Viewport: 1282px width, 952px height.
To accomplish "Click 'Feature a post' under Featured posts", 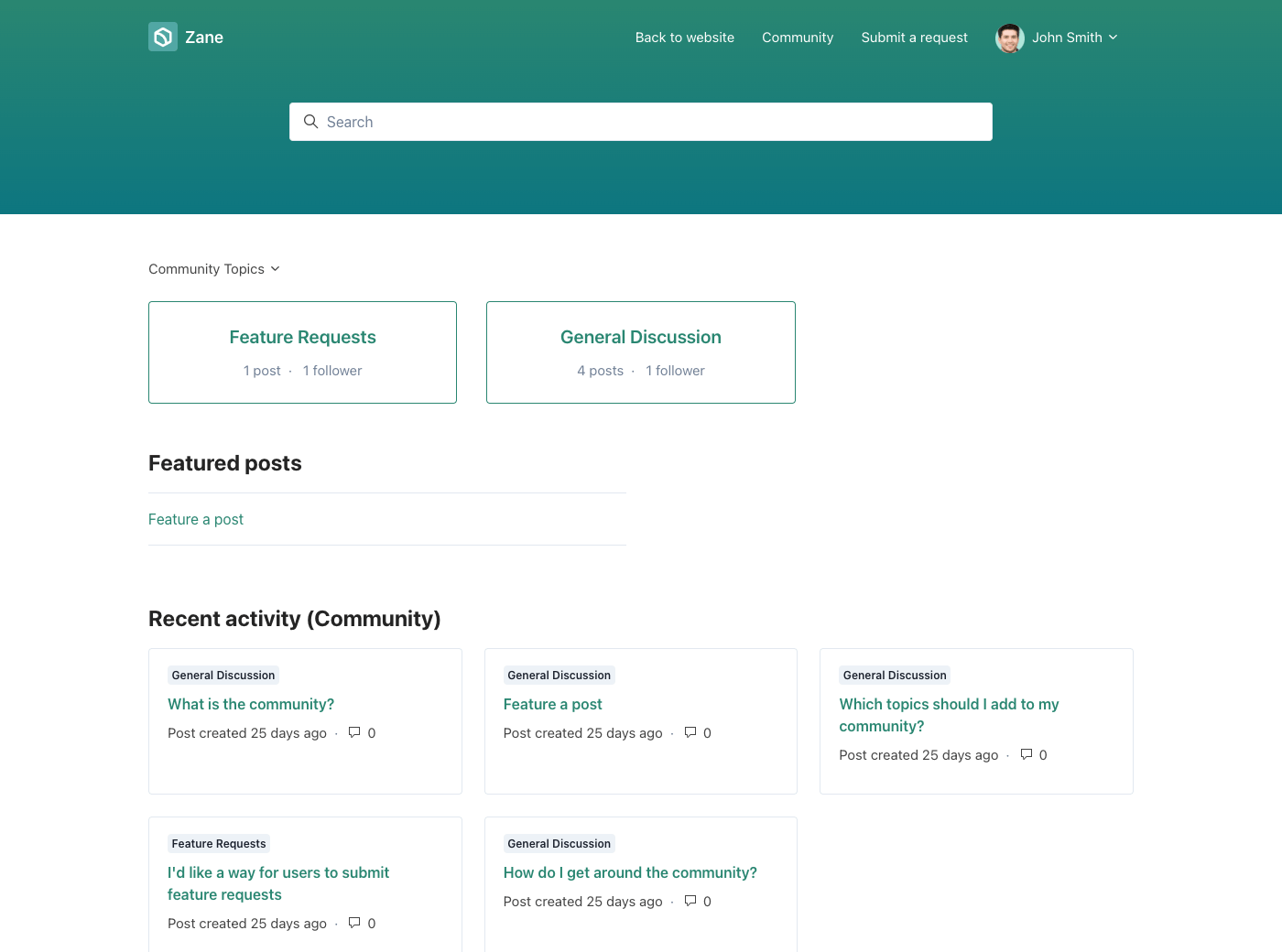I will point(196,519).
